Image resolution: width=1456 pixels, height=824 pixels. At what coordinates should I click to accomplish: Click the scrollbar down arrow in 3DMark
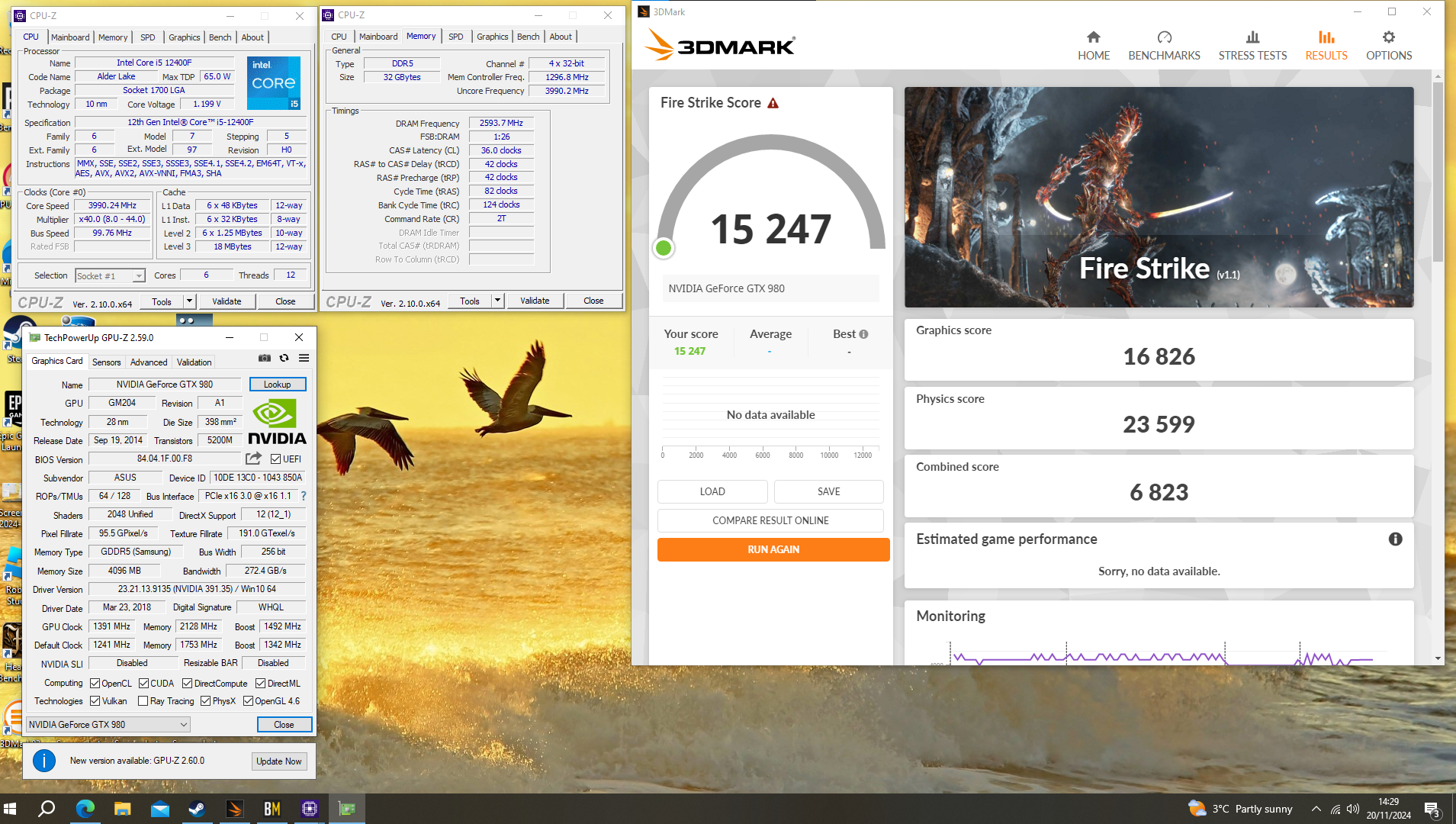tap(1438, 658)
